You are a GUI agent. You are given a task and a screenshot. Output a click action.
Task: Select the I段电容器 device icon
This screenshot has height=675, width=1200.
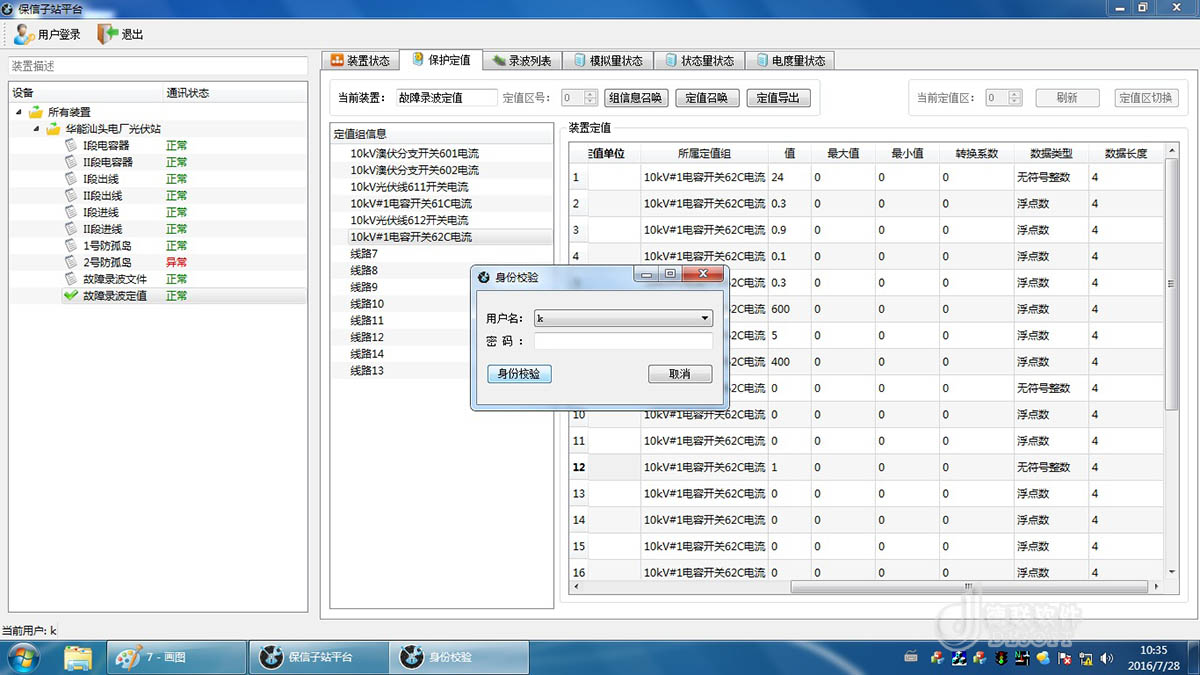pyautogui.click(x=70, y=145)
